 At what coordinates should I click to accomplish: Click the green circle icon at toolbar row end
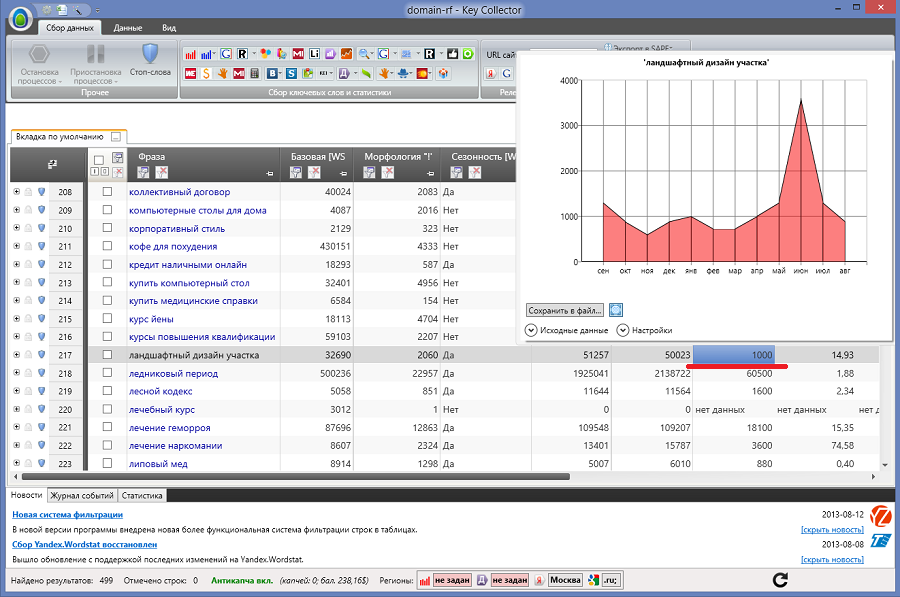[468, 54]
